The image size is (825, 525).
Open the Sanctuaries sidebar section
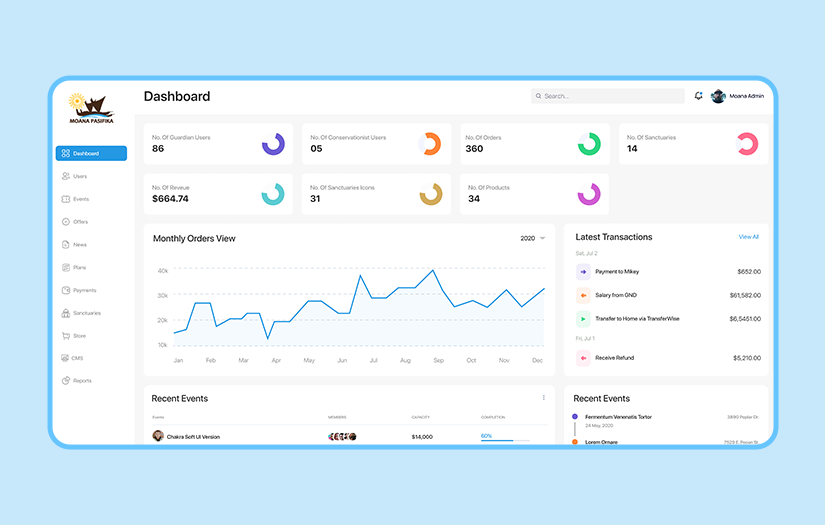81,313
